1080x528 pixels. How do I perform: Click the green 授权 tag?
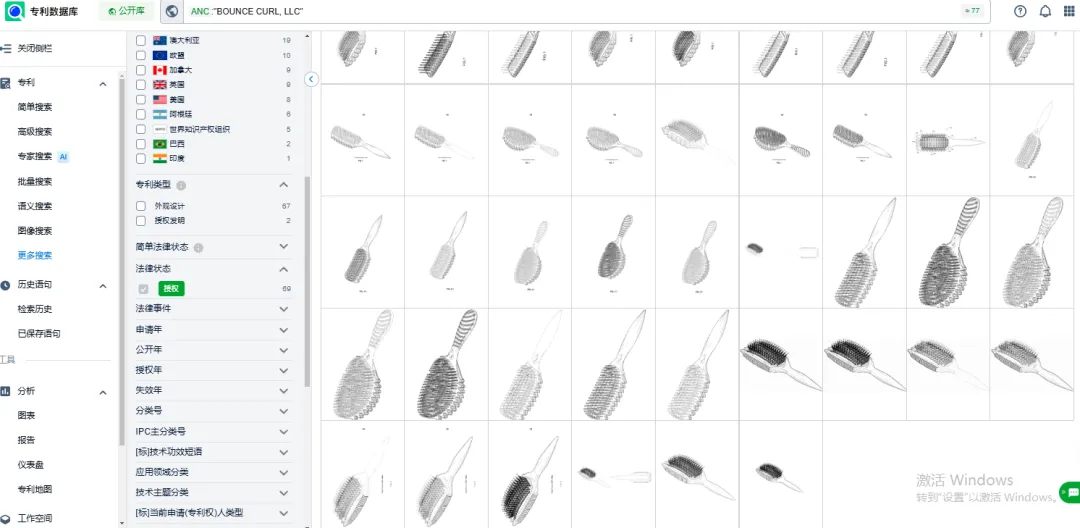point(172,289)
